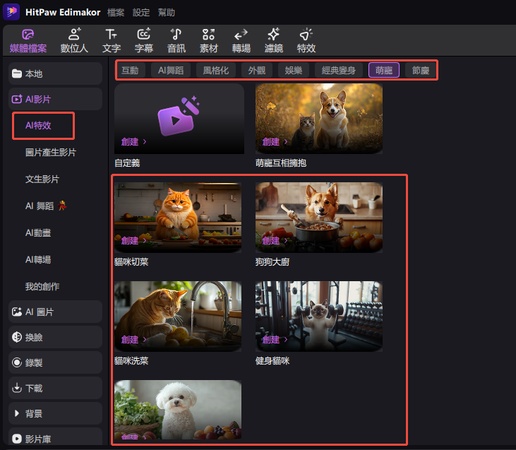The image size is (516, 450).
Task: Open the 幫助 menu
Action: 166,13
